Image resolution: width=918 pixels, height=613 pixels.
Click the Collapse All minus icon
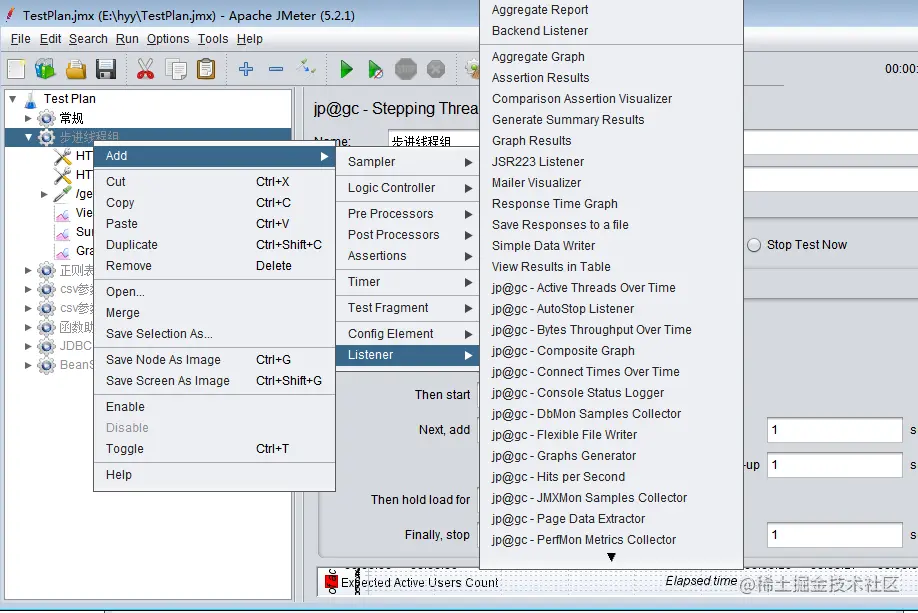(x=276, y=69)
